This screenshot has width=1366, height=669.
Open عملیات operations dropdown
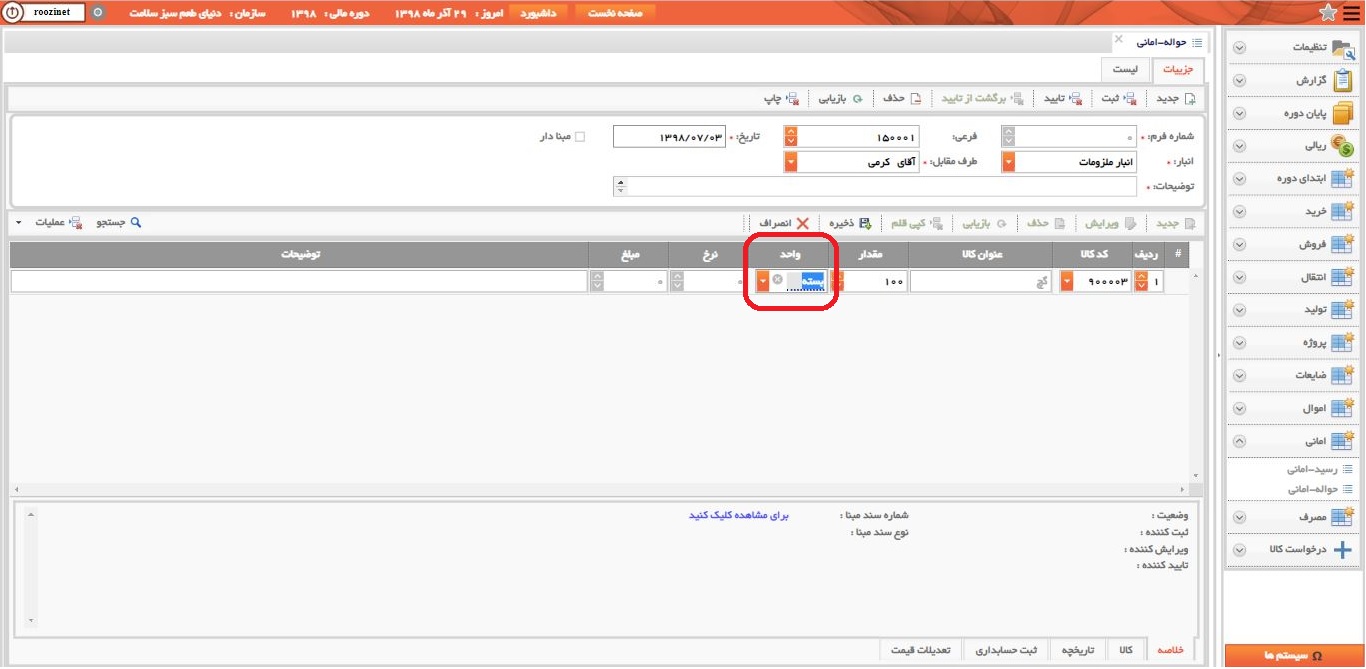49,222
